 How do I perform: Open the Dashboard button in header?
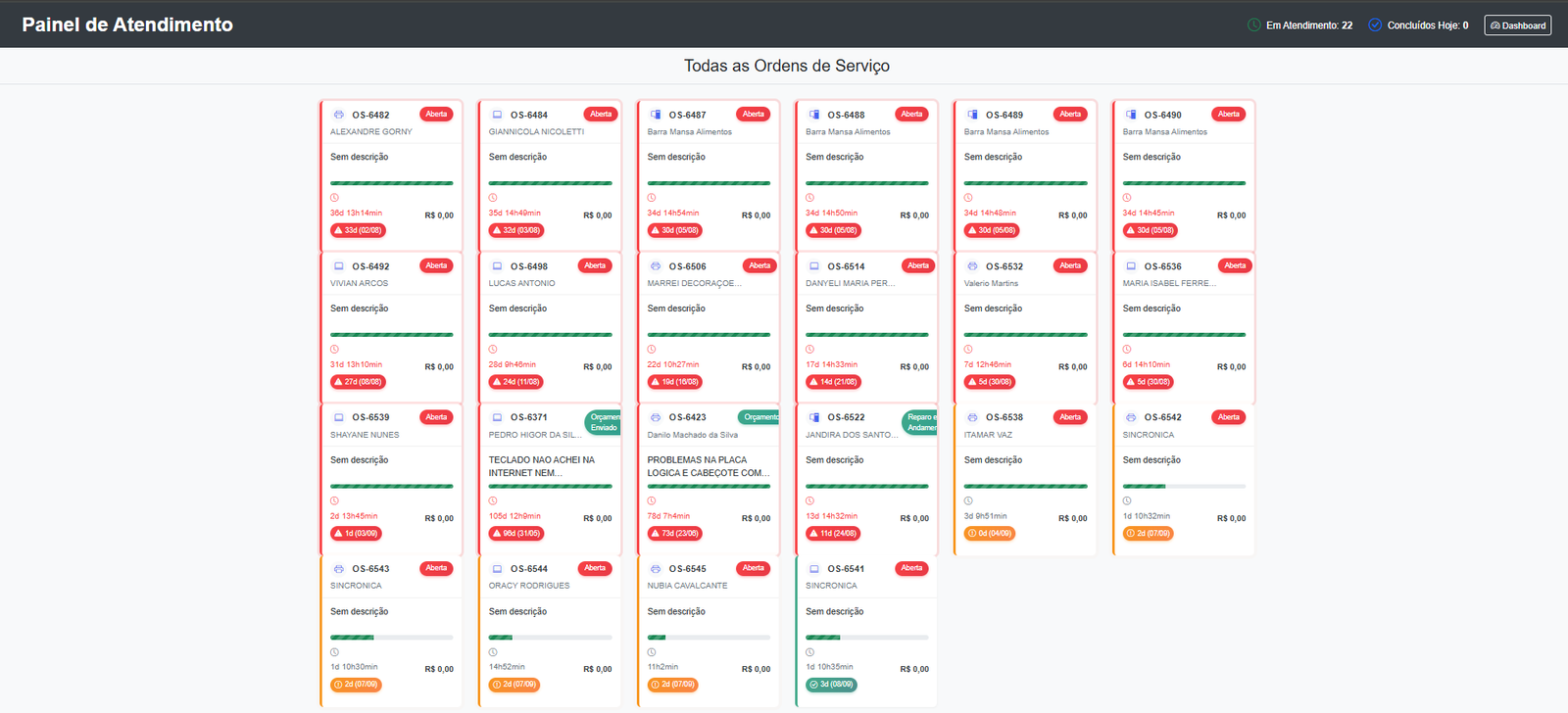(1517, 25)
